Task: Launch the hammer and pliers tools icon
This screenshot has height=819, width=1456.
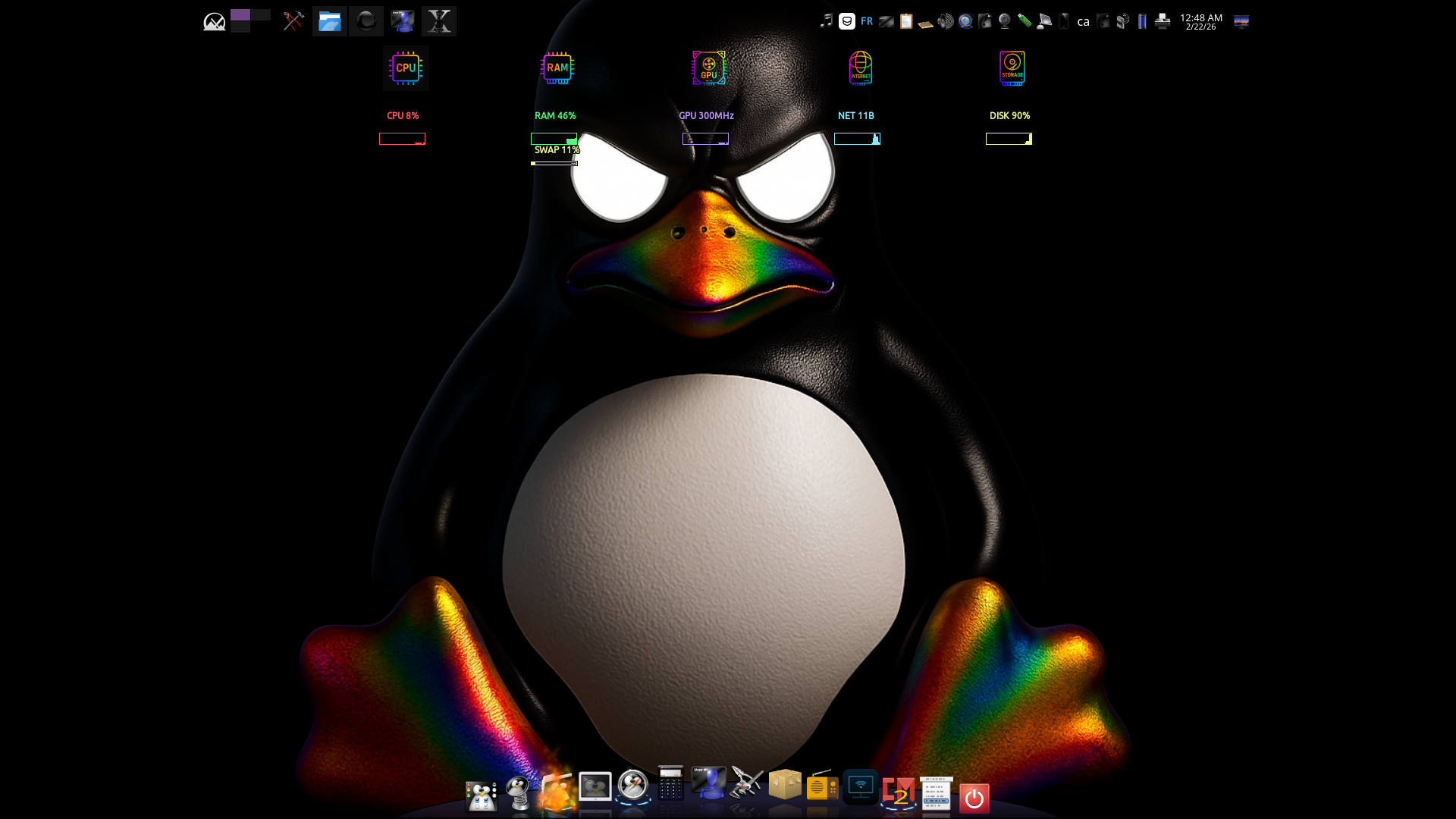Action: pyautogui.click(x=293, y=21)
